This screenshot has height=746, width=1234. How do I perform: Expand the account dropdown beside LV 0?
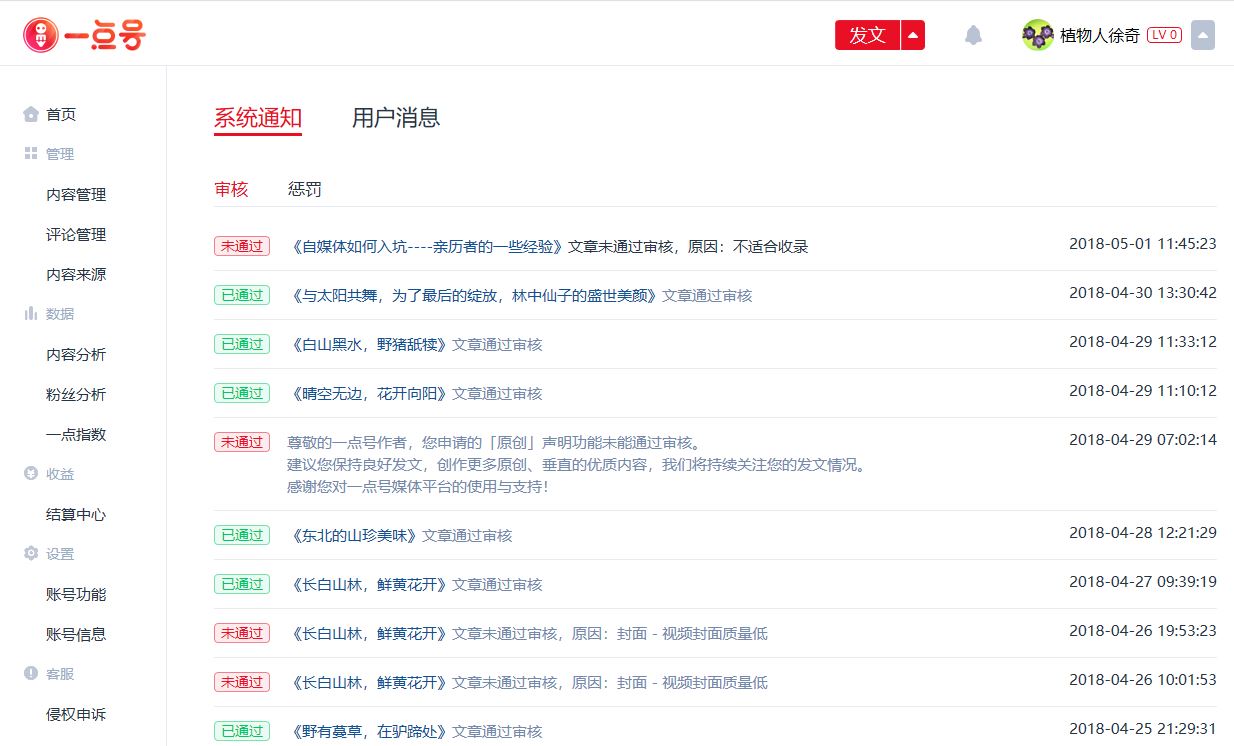pyautogui.click(x=1203, y=34)
